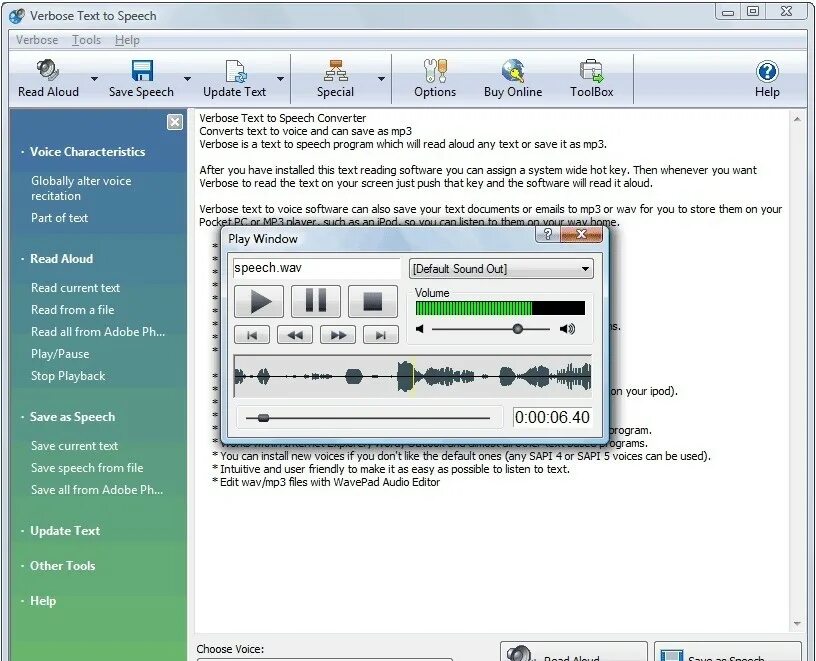Click the 0:00:06.40 time display
Viewport: 816px width, 661px height.
pyautogui.click(x=552, y=417)
